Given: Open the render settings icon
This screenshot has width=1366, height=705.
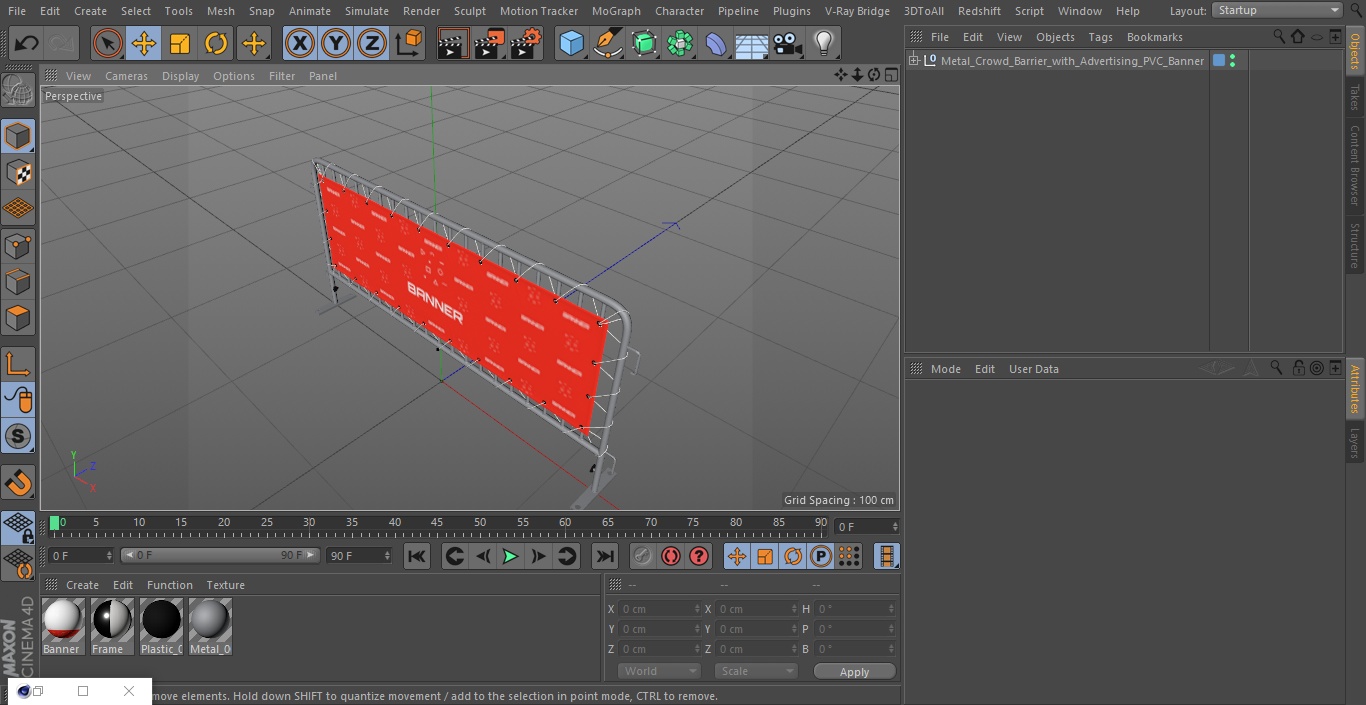Looking at the screenshot, I should [525, 43].
